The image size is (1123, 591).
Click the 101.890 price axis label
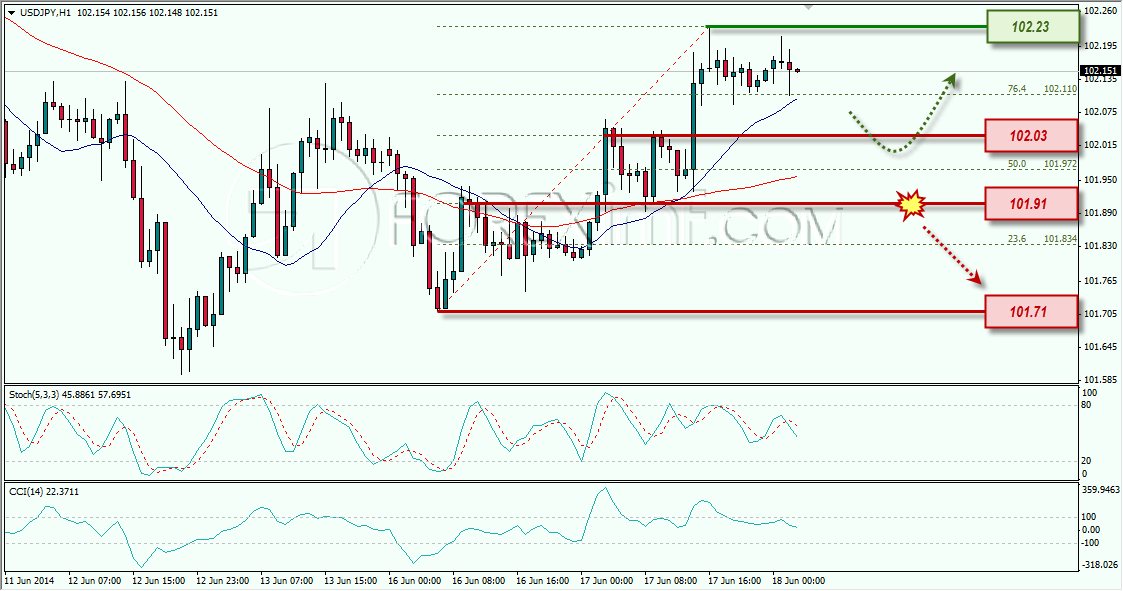click(x=1100, y=213)
